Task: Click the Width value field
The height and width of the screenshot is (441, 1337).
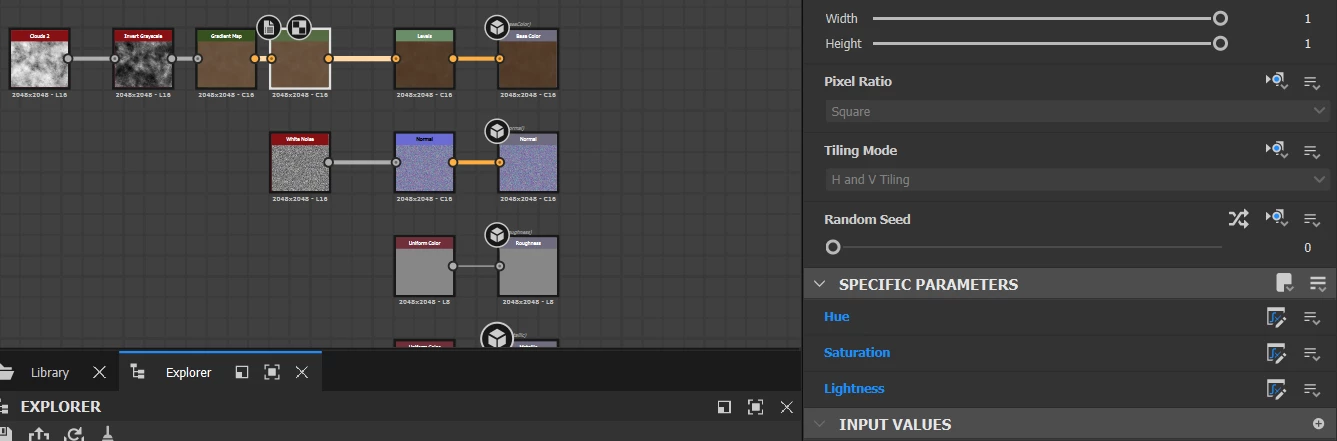Action: [1307, 19]
